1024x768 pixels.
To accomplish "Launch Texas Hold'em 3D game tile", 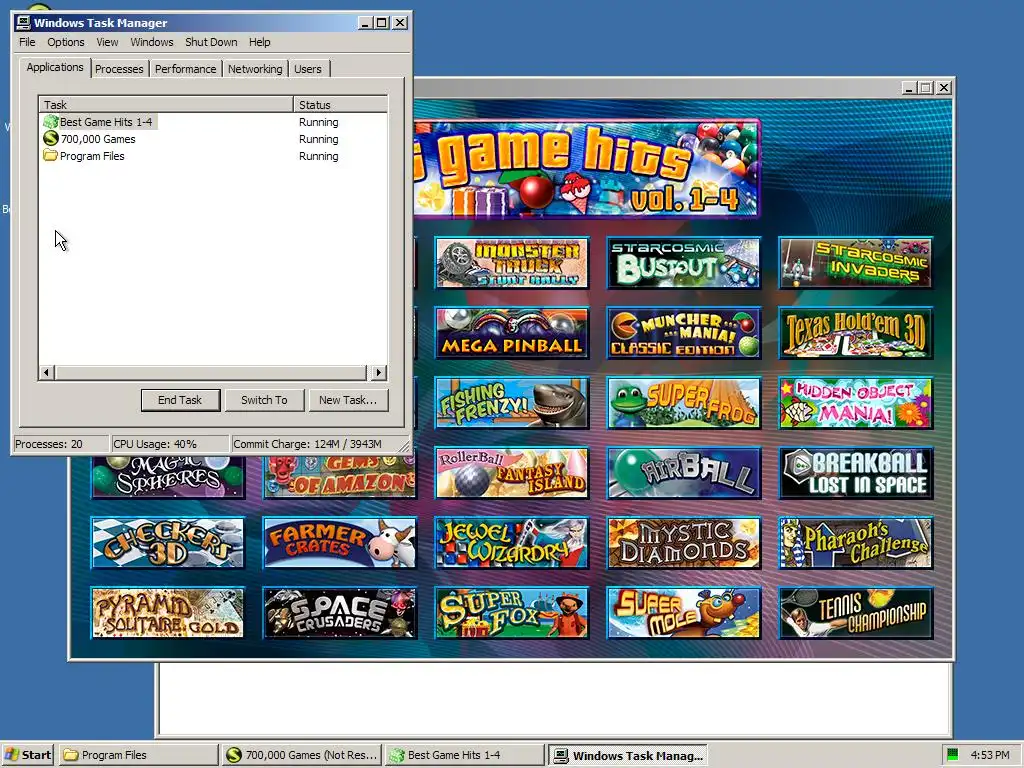I will point(856,333).
